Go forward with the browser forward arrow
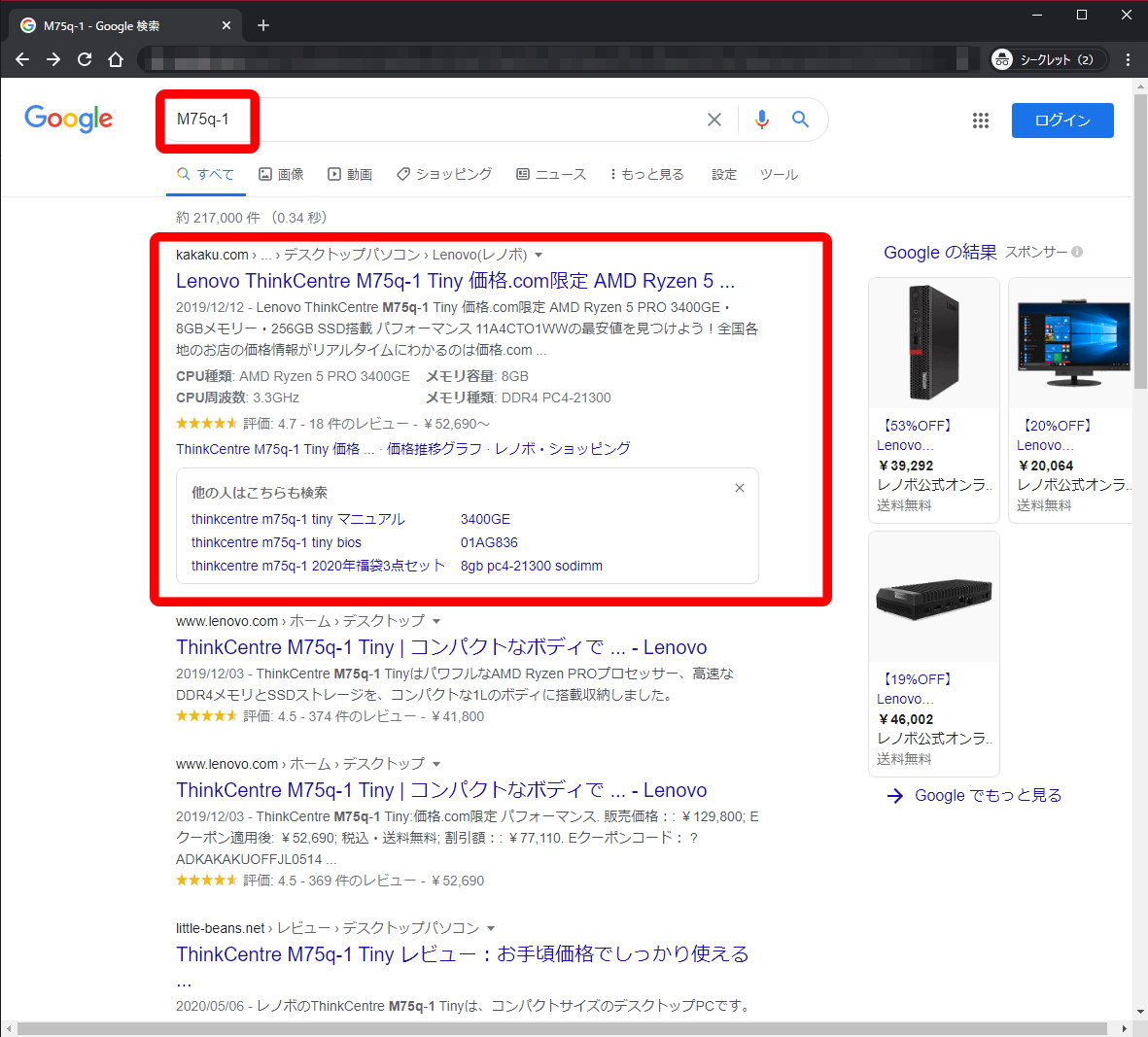 click(x=53, y=60)
